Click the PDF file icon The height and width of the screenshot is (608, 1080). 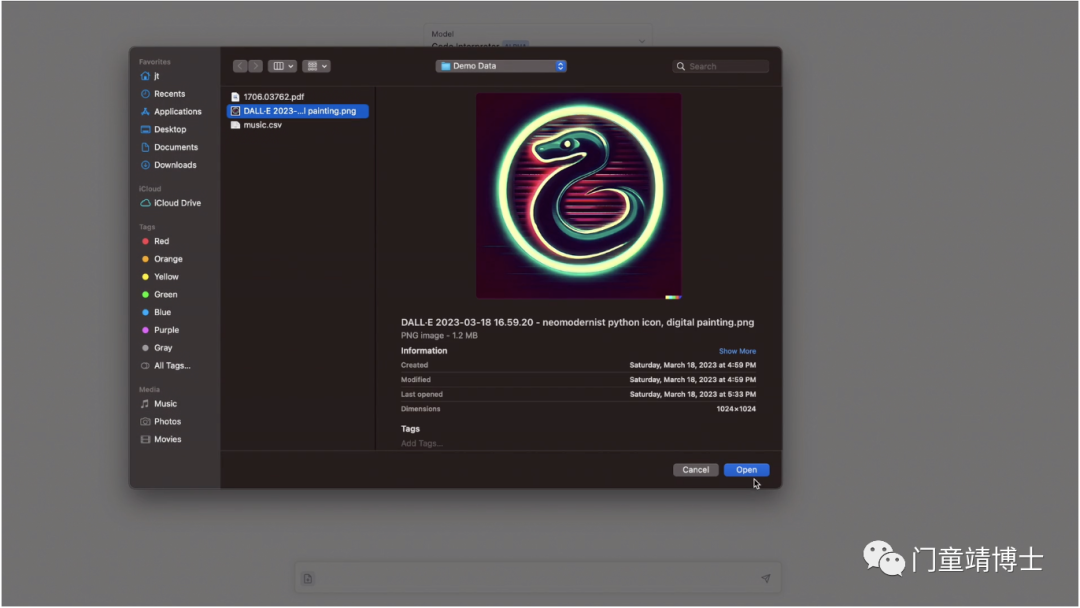pyautogui.click(x=236, y=97)
